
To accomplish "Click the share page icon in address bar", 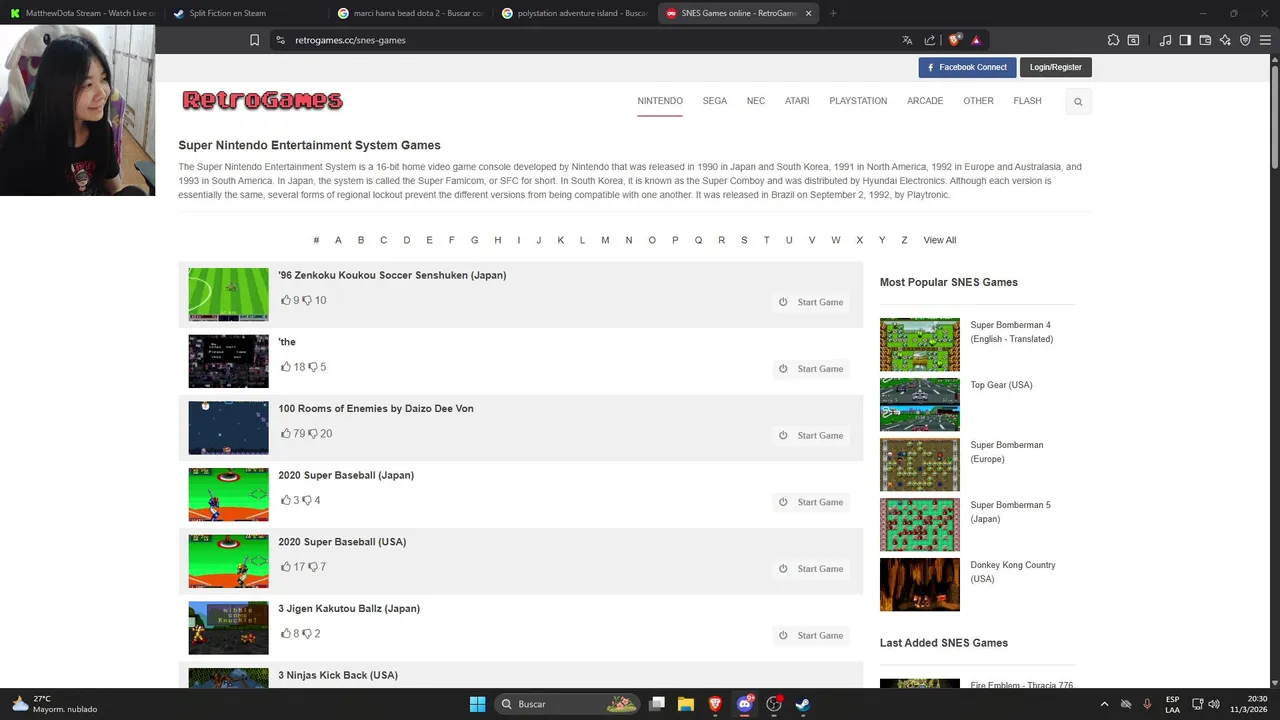I will [930, 40].
